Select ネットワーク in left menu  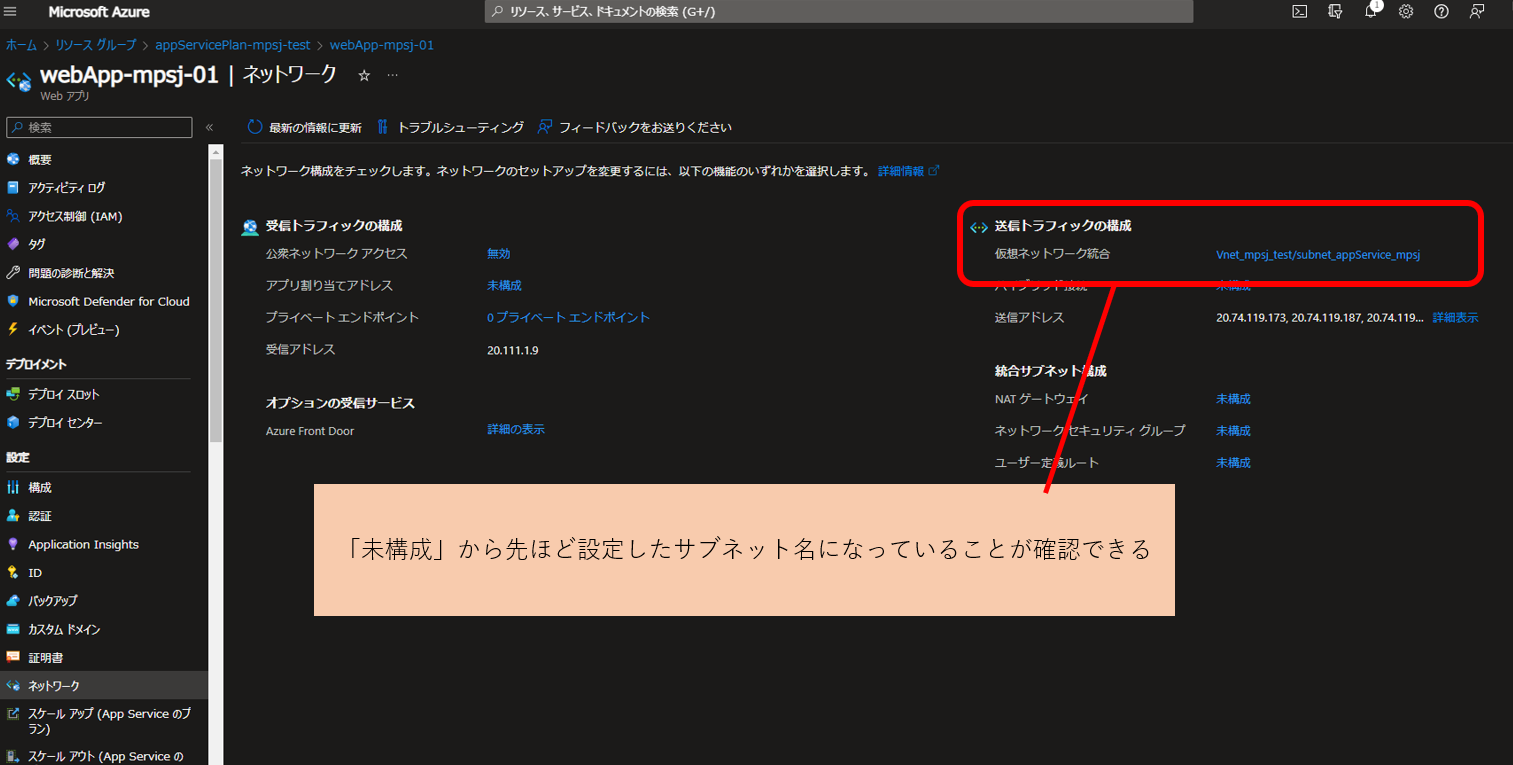pyautogui.click(x=104, y=686)
